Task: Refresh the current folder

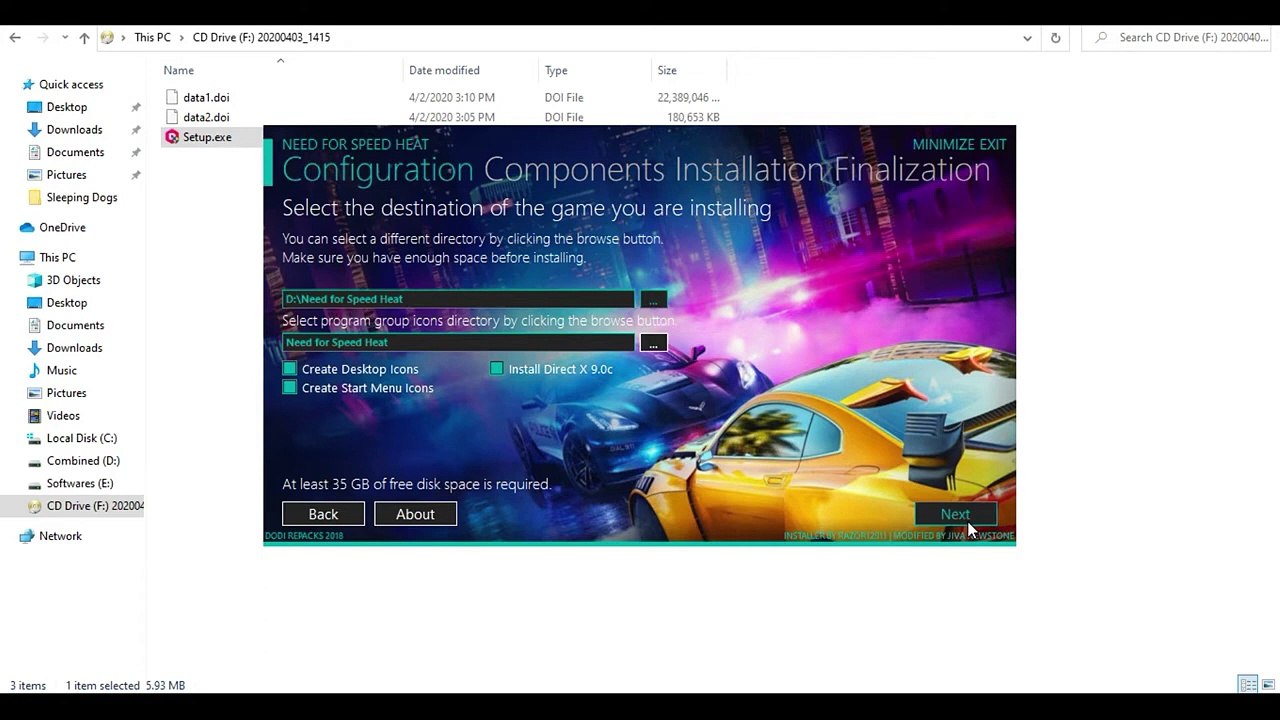Action: point(1055,38)
